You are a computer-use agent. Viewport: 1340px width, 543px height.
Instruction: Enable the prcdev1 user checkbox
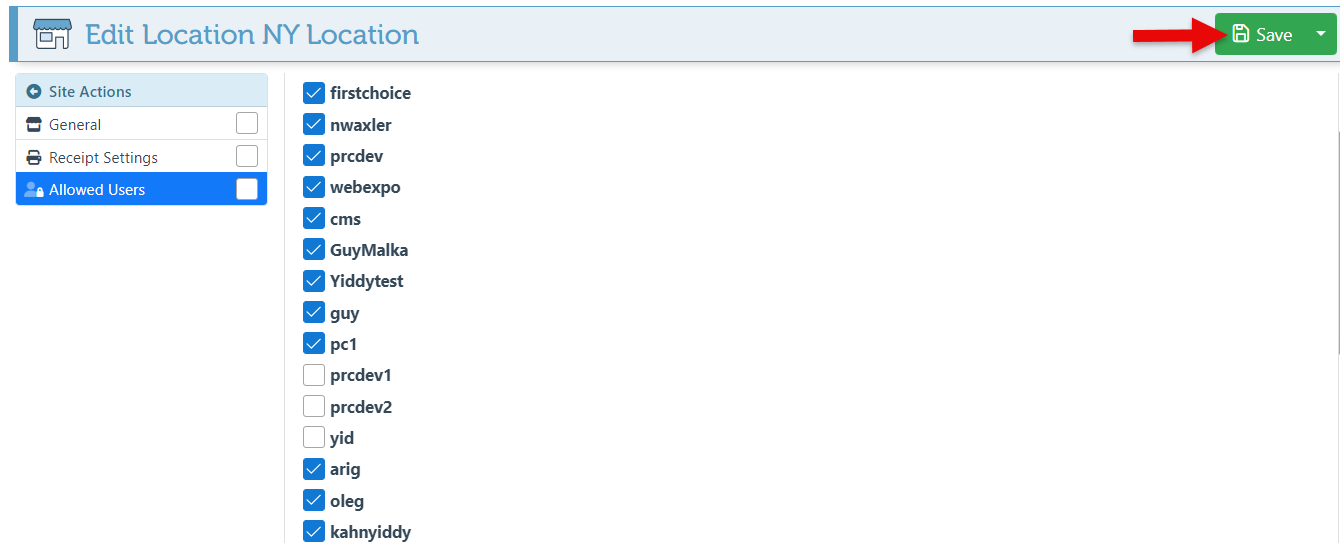click(x=314, y=376)
